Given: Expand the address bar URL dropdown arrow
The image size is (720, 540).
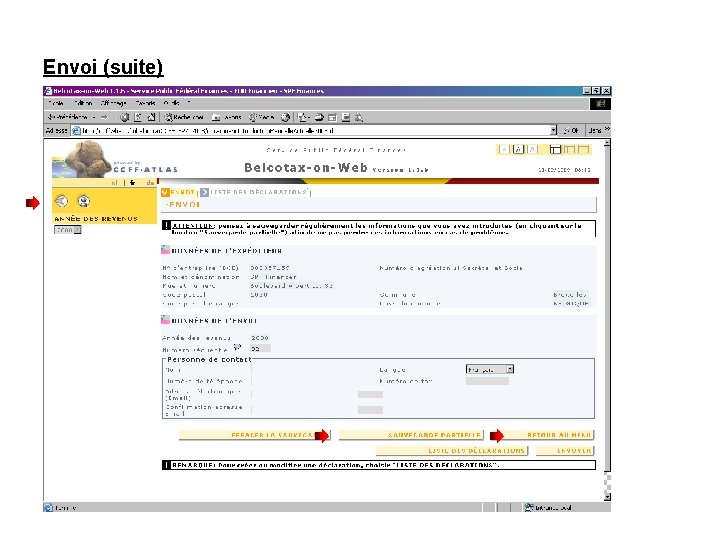Looking at the screenshot, I should 553,130.
